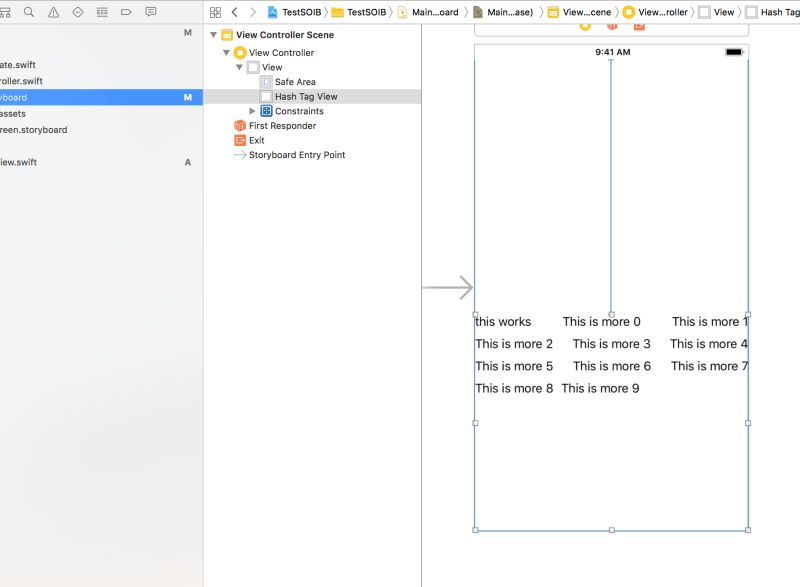Open the Breakpoint navigator tag icon
The image size is (800, 587).
click(x=127, y=12)
